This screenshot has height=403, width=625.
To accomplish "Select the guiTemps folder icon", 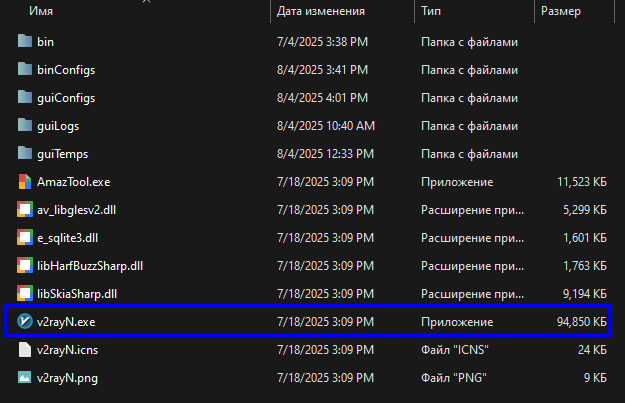I will (26, 154).
